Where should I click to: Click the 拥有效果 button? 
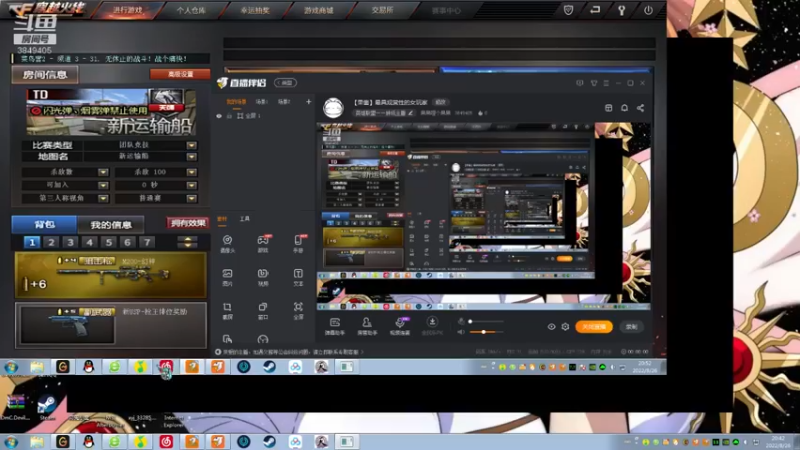pos(187,223)
